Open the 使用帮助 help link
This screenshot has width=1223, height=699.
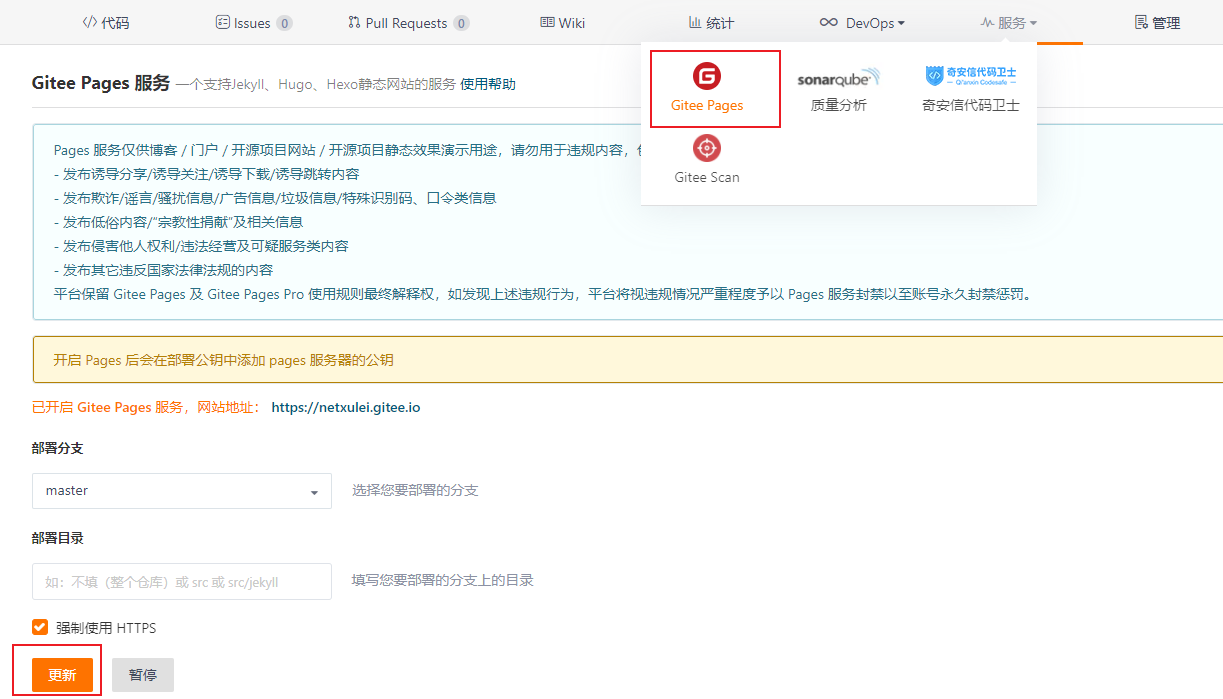tap(488, 85)
